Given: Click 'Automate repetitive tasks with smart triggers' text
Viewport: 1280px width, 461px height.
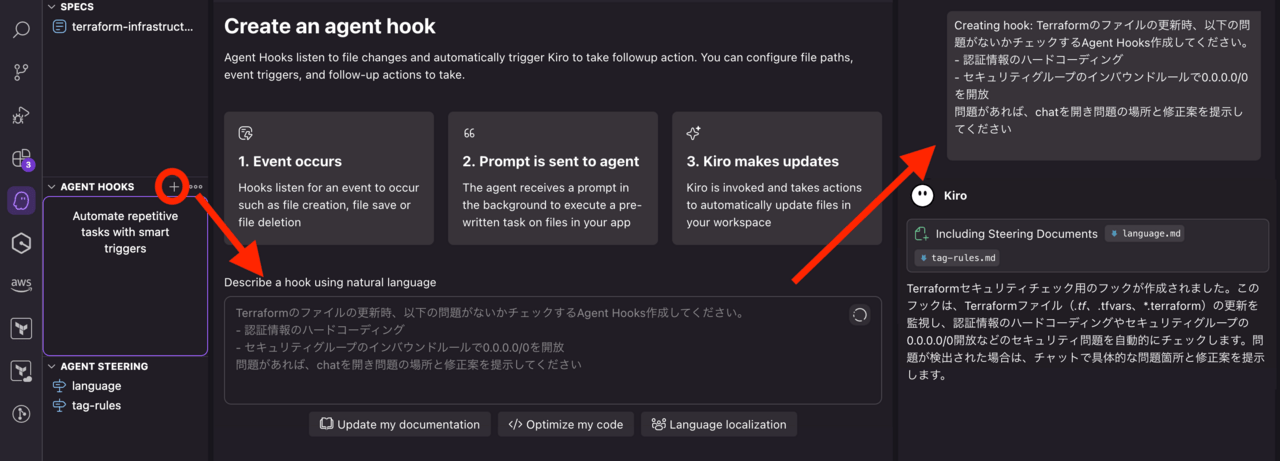Looking at the screenshot, I should [x=126, y=232].
